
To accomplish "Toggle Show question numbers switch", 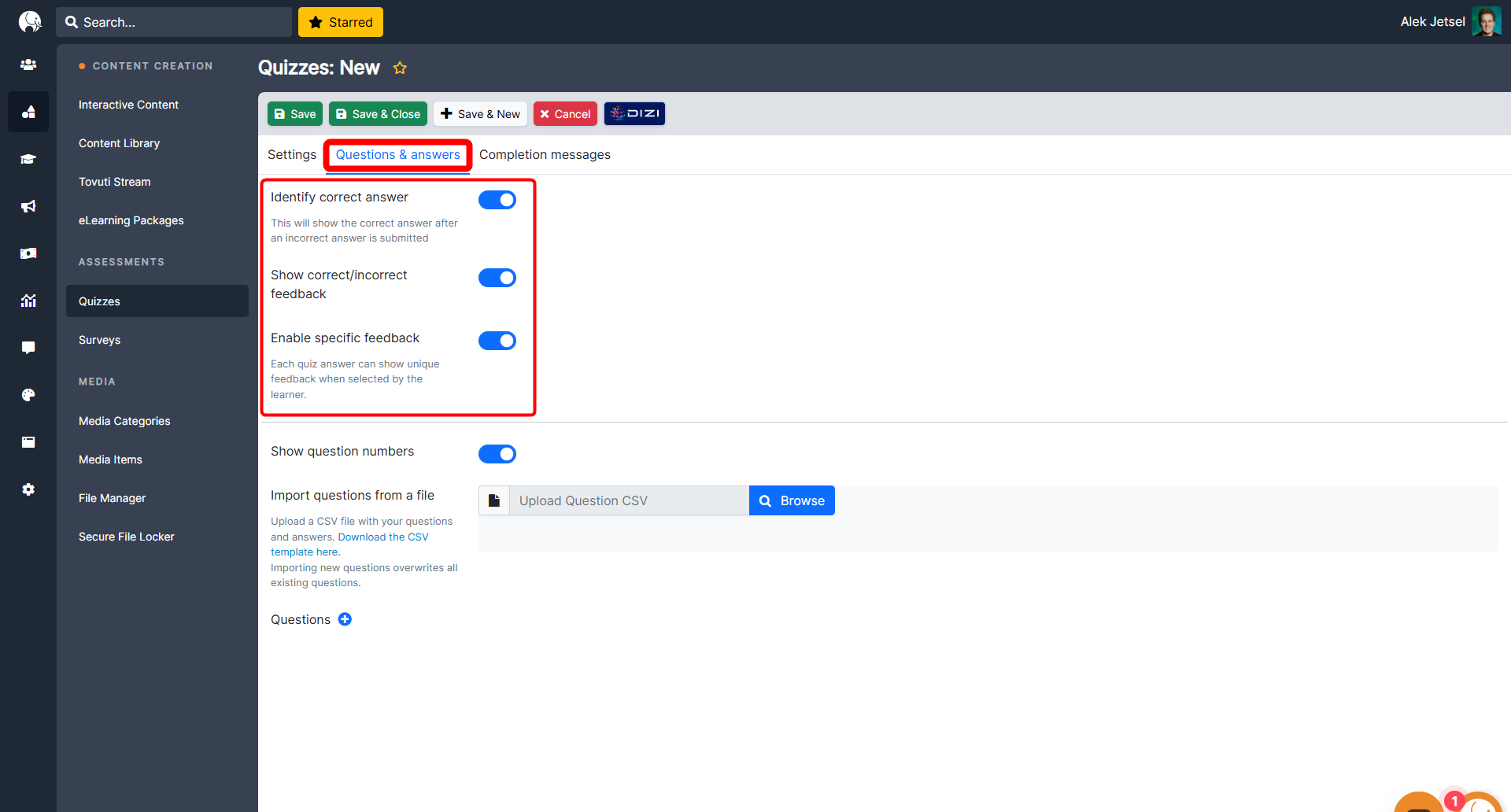I will click(497, 454).
